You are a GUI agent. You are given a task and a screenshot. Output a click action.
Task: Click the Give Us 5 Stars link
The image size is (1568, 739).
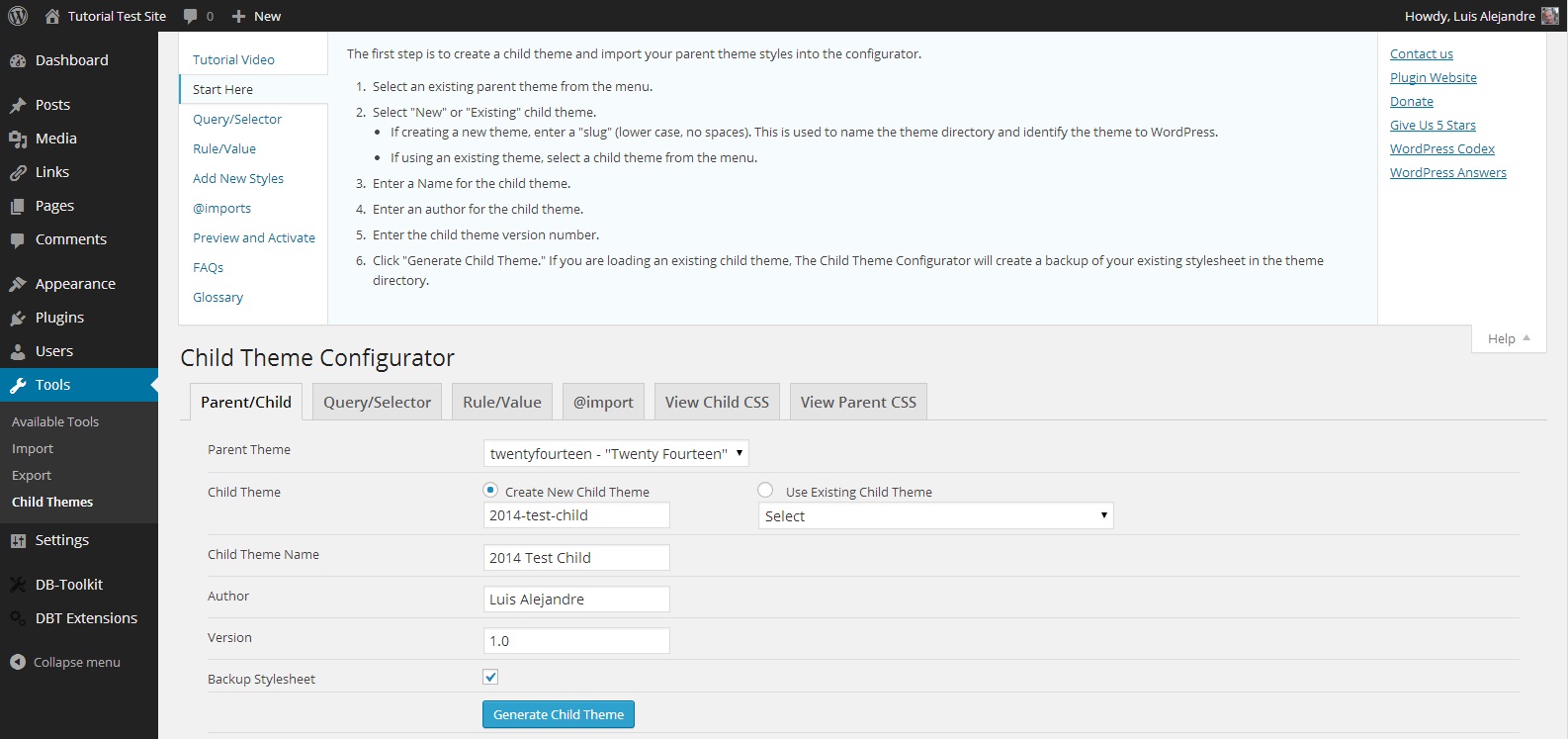(x=1433, y=125)
